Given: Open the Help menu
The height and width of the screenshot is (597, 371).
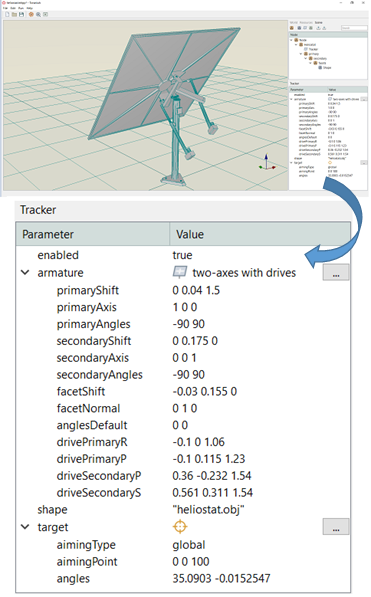Looking at the screenshot, I should 29,8.
